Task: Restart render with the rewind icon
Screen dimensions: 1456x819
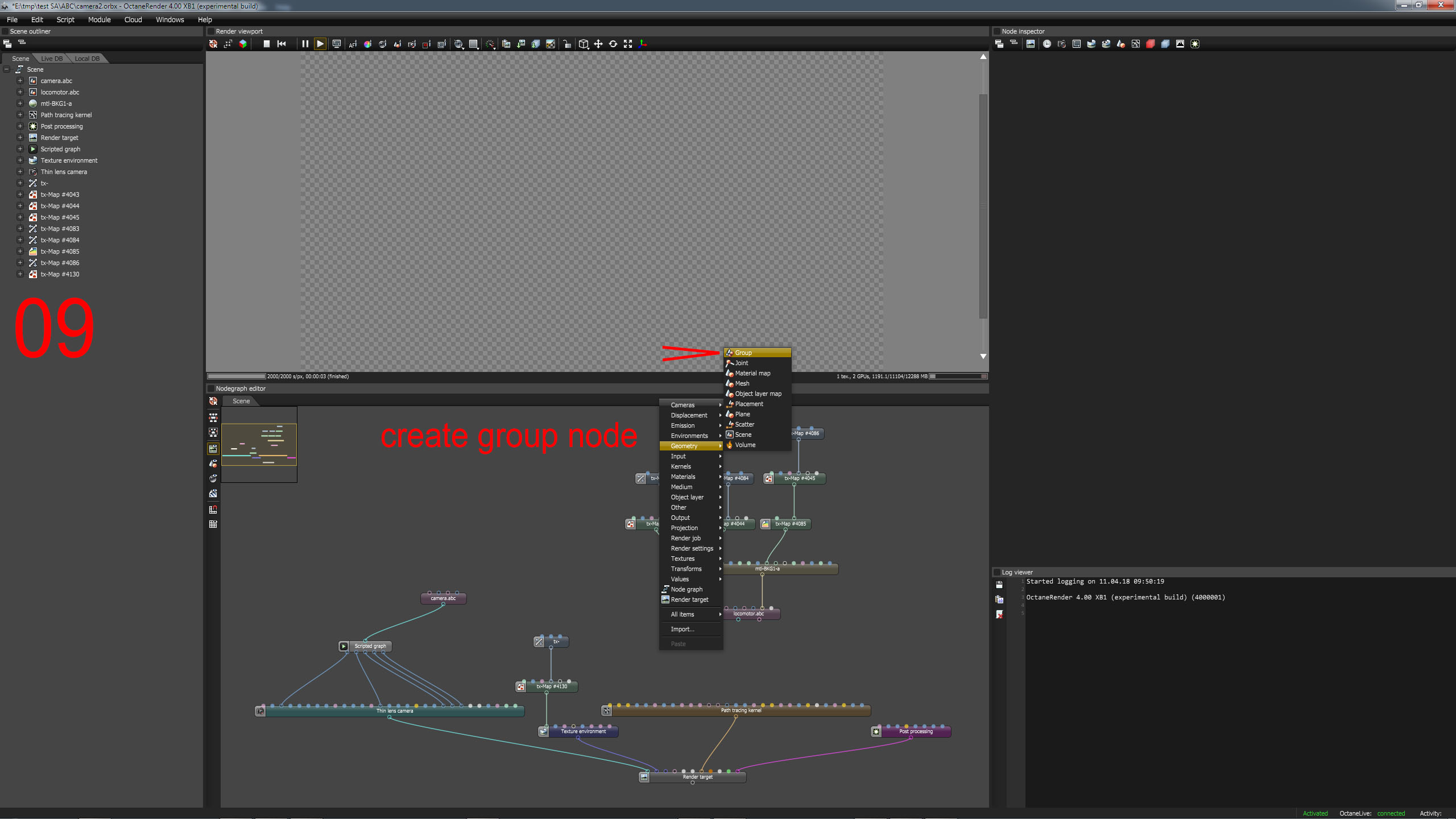Action: 282,44
